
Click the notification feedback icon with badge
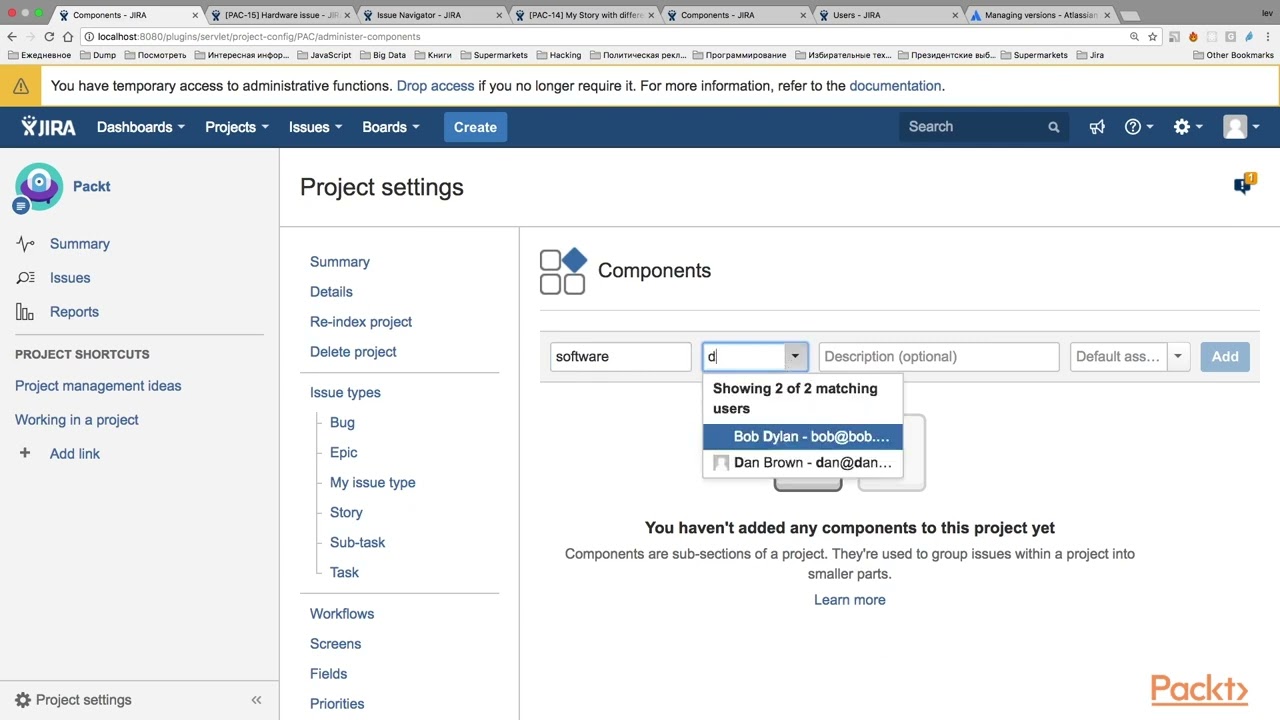coord(1244,184)
